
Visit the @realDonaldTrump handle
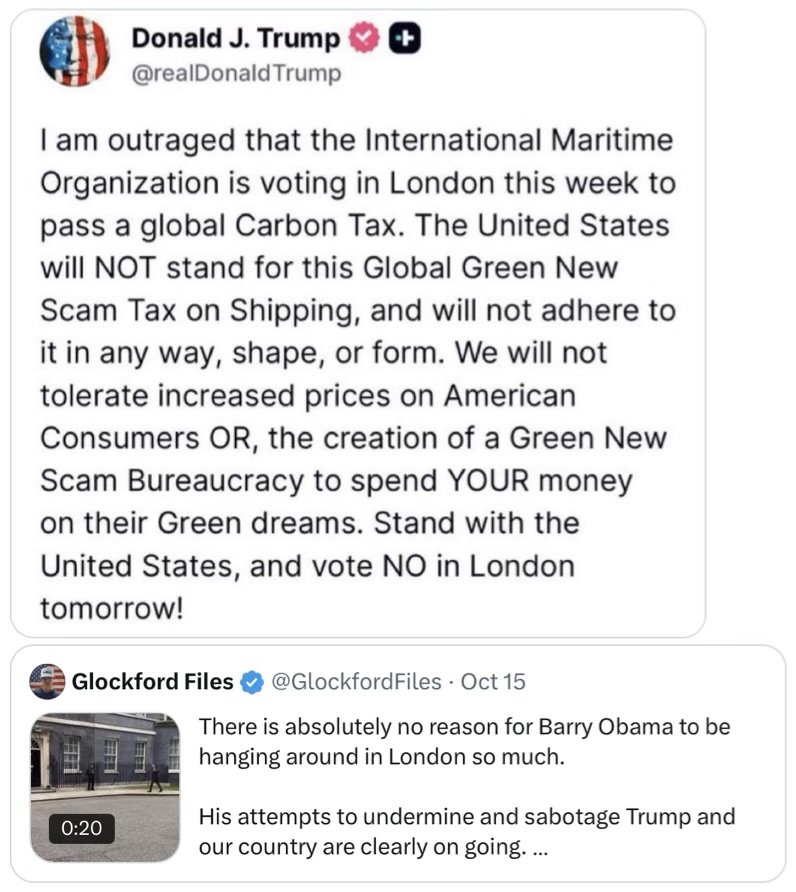[x=236, y=73]
